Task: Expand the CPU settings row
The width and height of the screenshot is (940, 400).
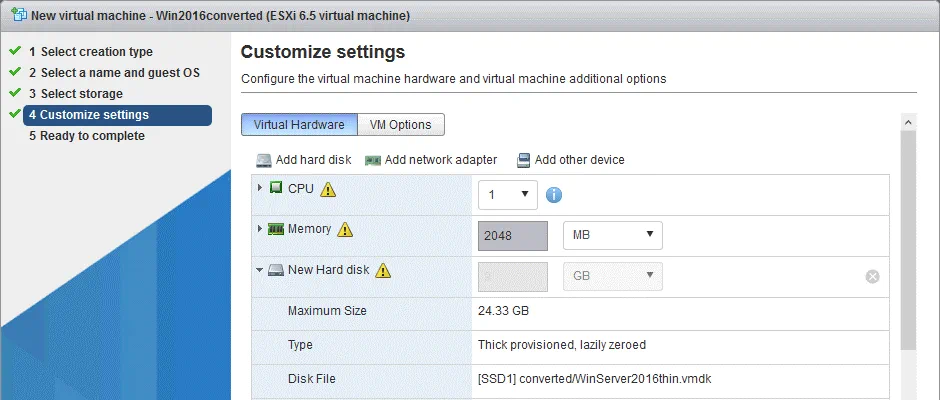Action: (260, 188)
